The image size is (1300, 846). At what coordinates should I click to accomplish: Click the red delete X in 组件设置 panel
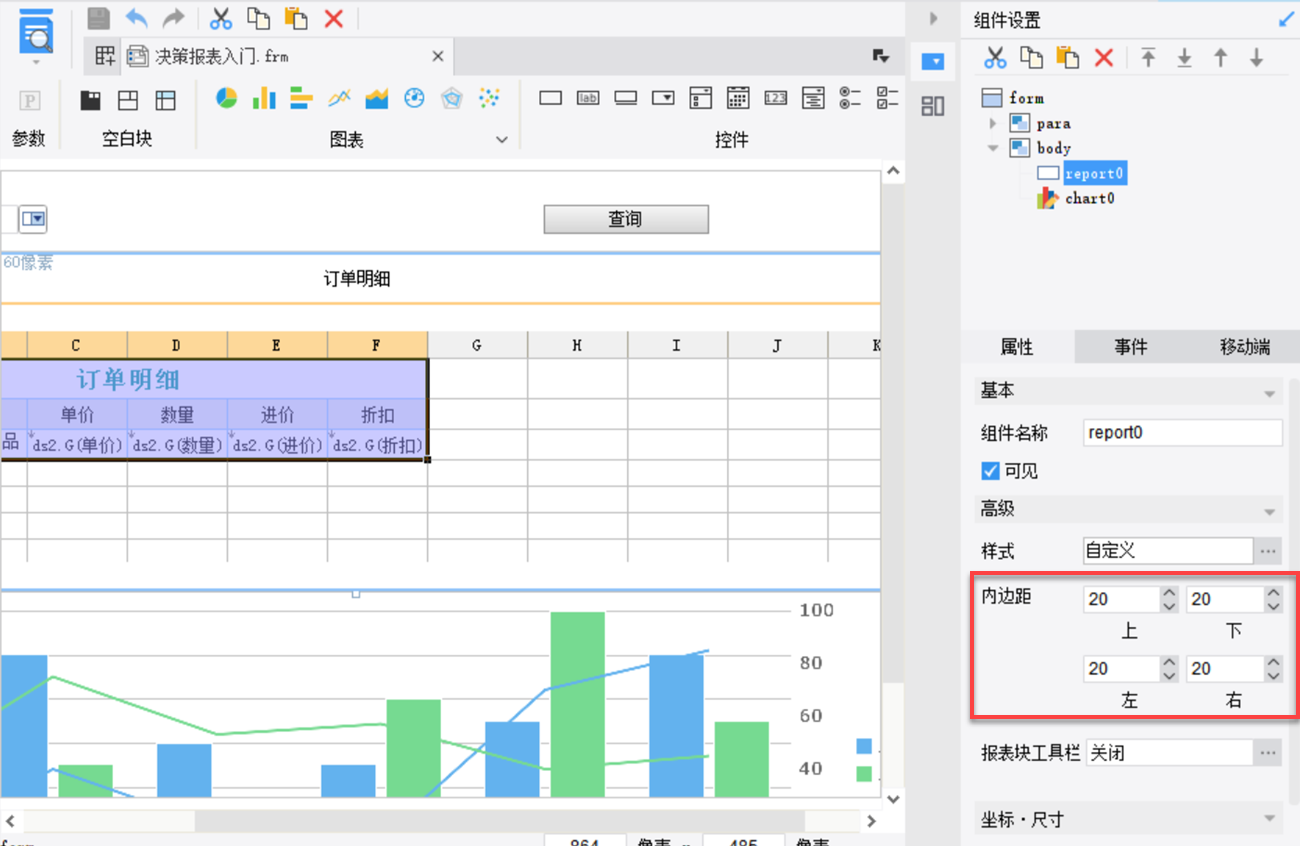tap(1104, 58)
